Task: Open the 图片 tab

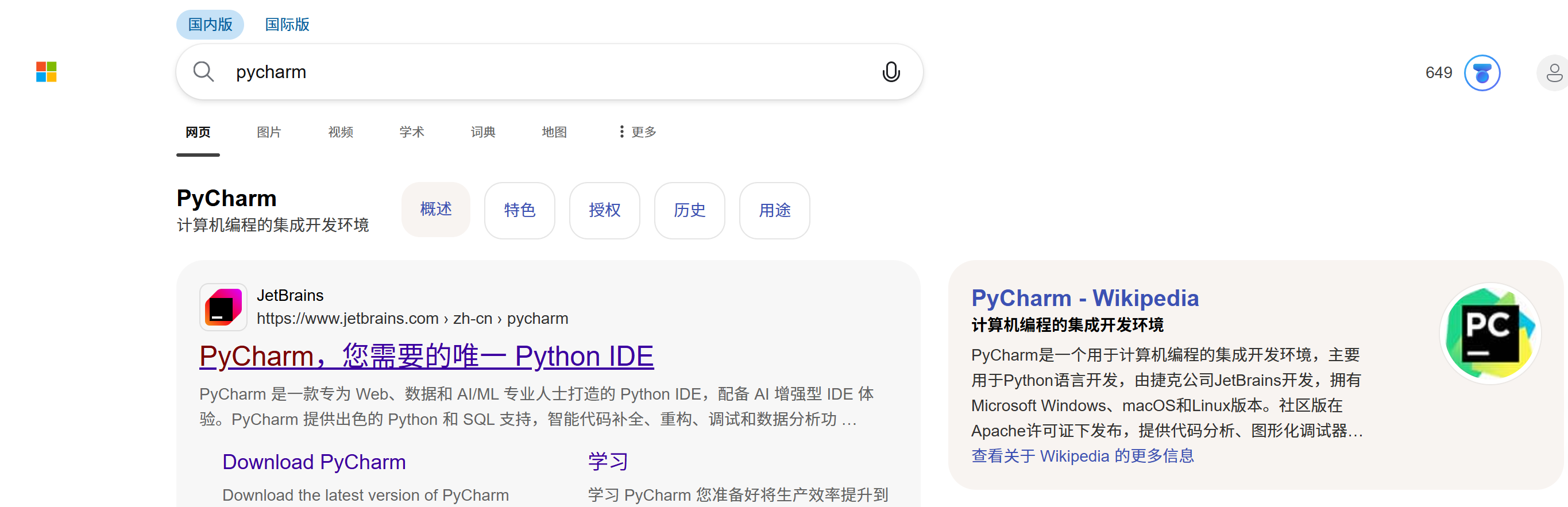Action: pos(269,132)
